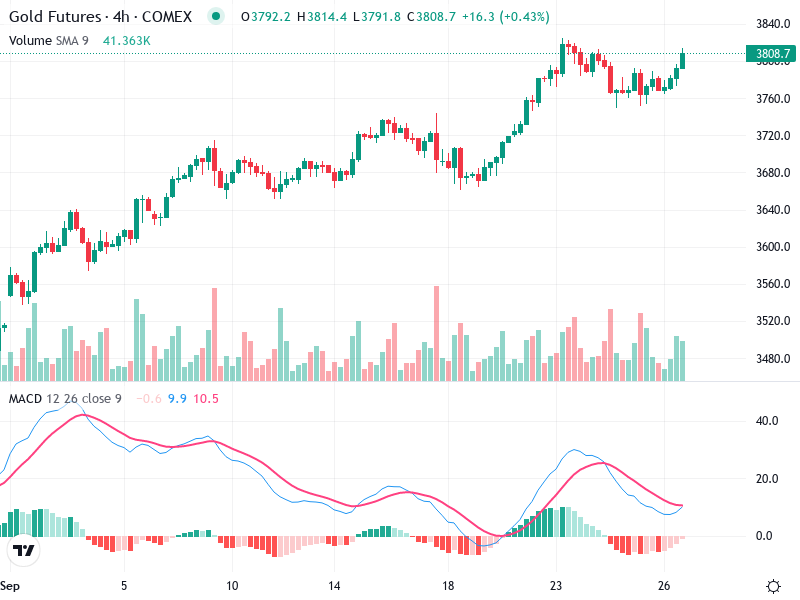Viewport: 800px width, 600px height.
Task: Select the MACD 12 26 close 9 label
Action: tap(65, 398)
